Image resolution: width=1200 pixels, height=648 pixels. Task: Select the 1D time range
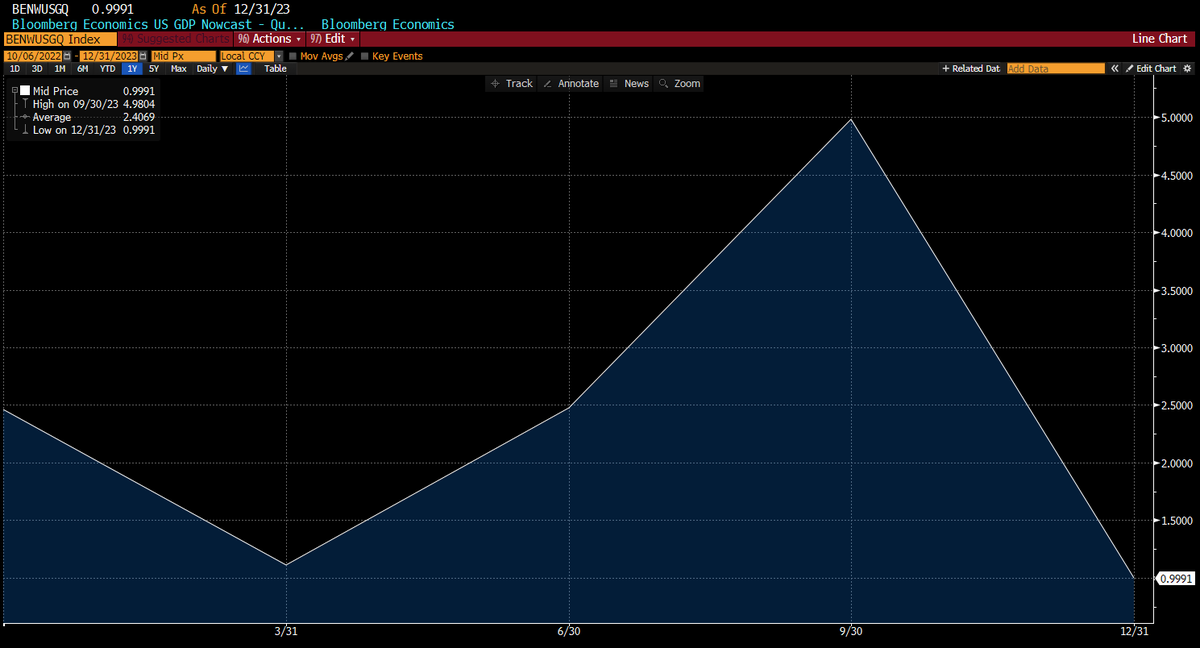tap(15, 69)
